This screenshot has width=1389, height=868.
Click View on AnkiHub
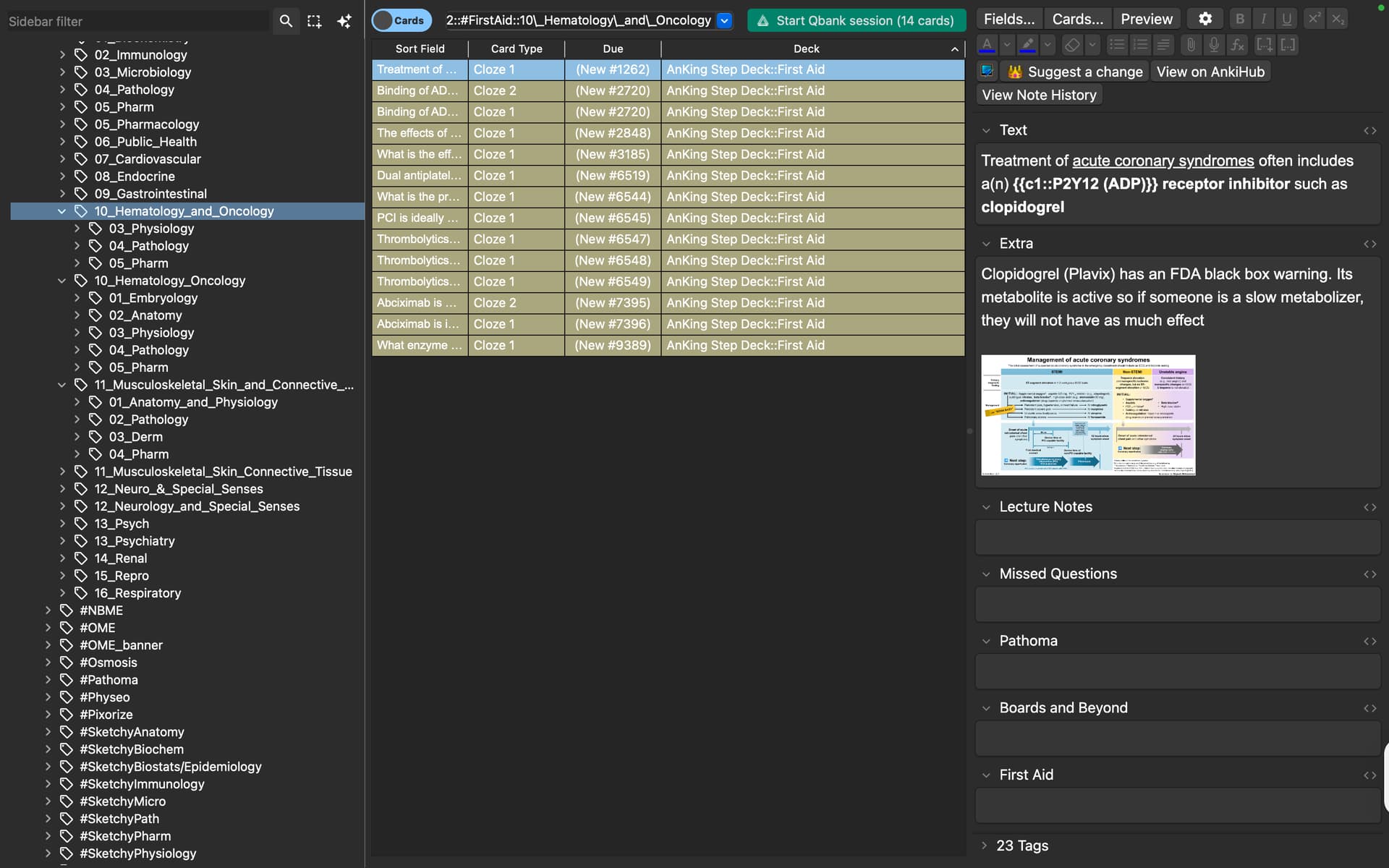tap(1210, 72)
